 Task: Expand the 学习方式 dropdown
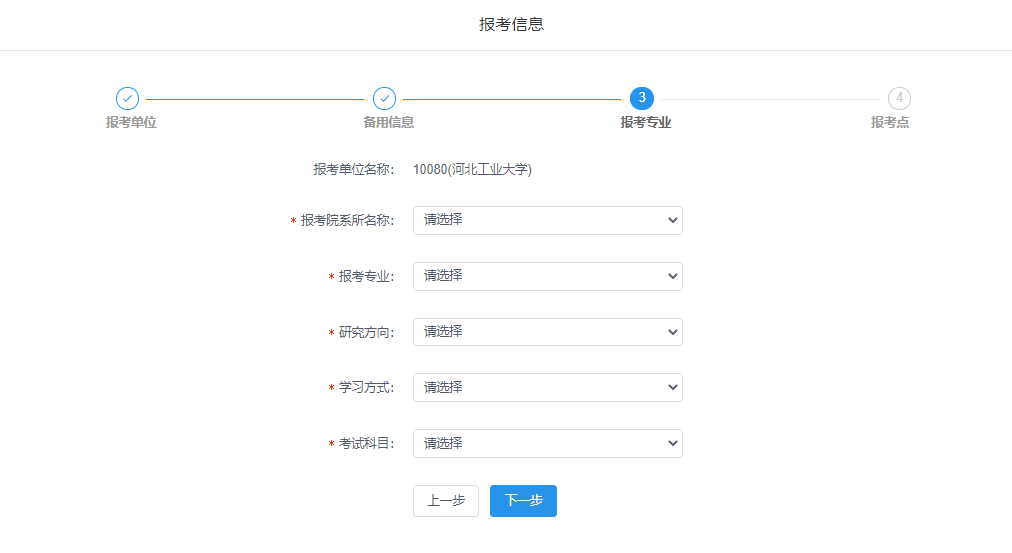[547, 387]
